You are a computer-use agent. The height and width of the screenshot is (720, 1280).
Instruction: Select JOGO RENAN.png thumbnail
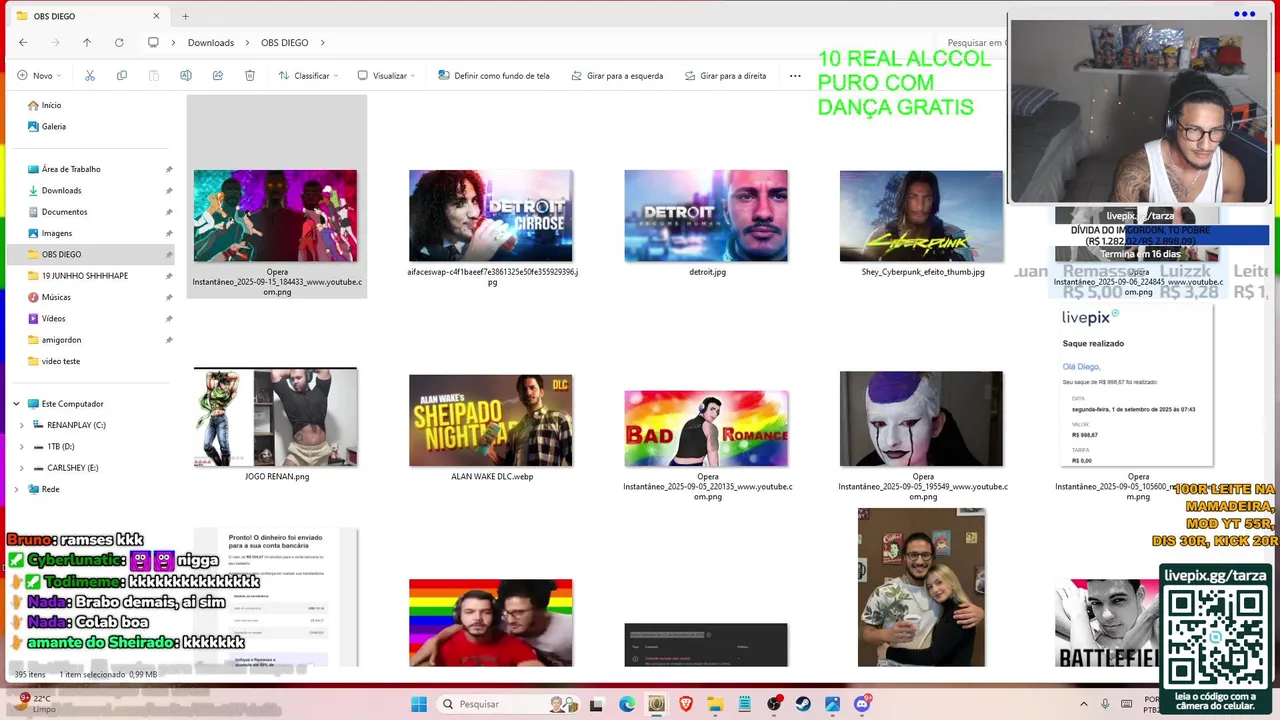(275, 417)
